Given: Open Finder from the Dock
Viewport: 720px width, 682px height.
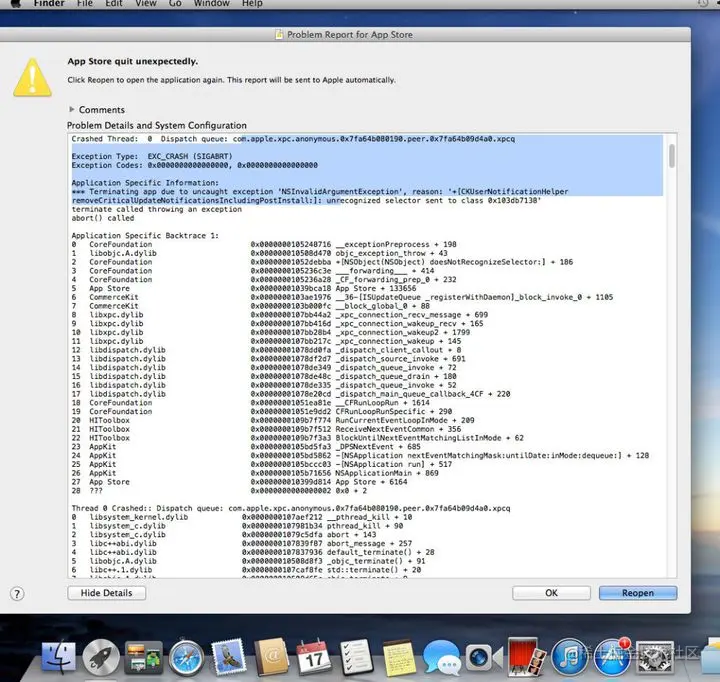Looking at the screenshot, I should pos(58,657).
